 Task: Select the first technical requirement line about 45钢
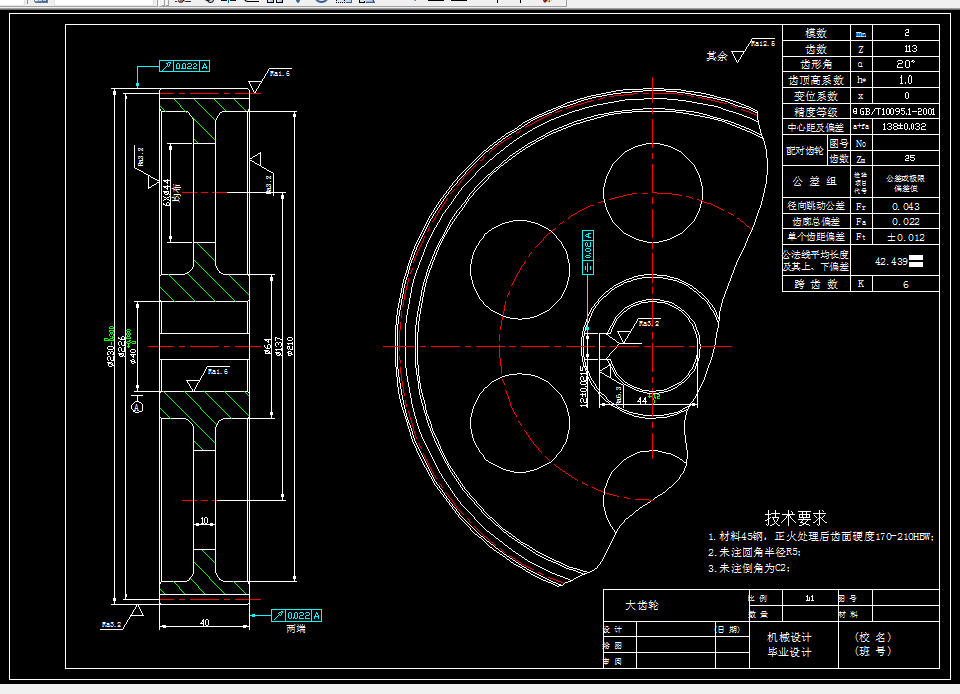point(821,537)
